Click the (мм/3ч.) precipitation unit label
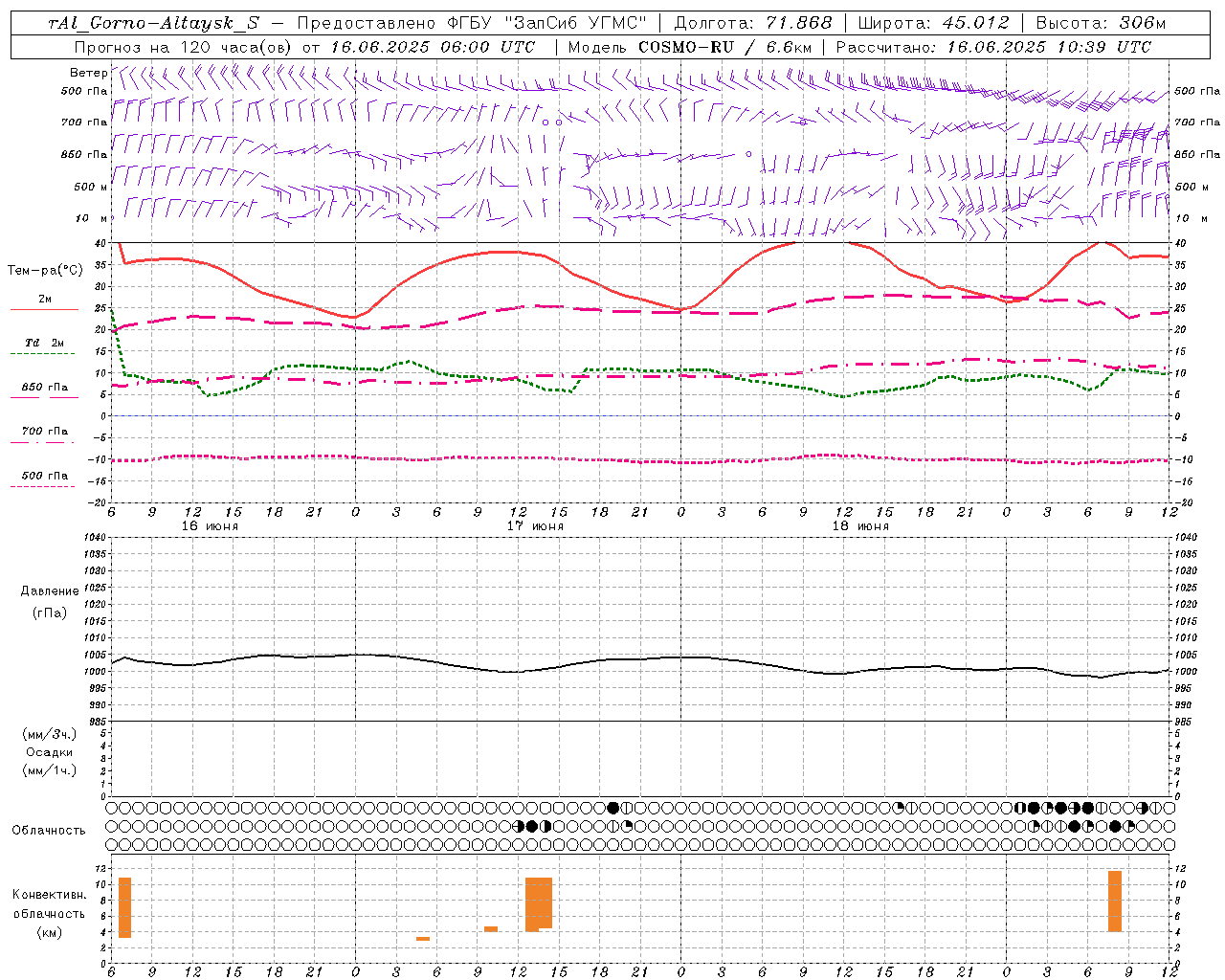Viewport: 1225px width, 980px height. pyautogui.click(x=50, y=734)
